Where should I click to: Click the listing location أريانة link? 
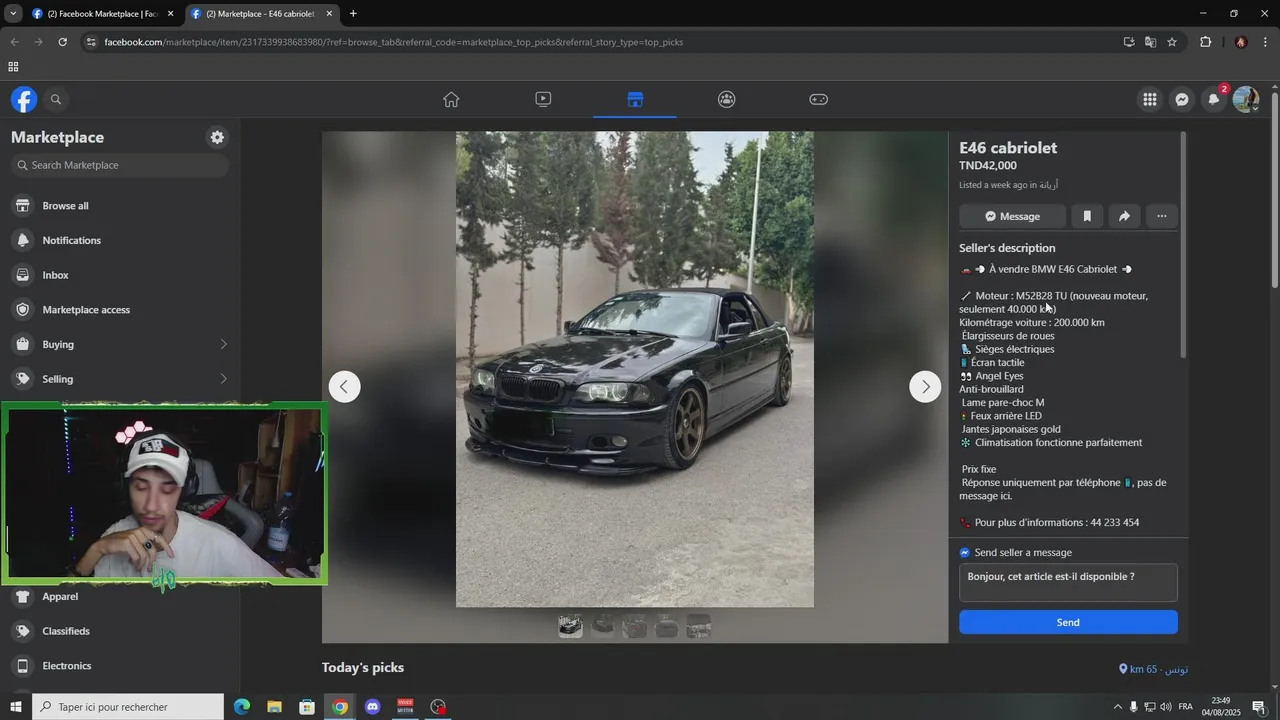coord(1048,185)
